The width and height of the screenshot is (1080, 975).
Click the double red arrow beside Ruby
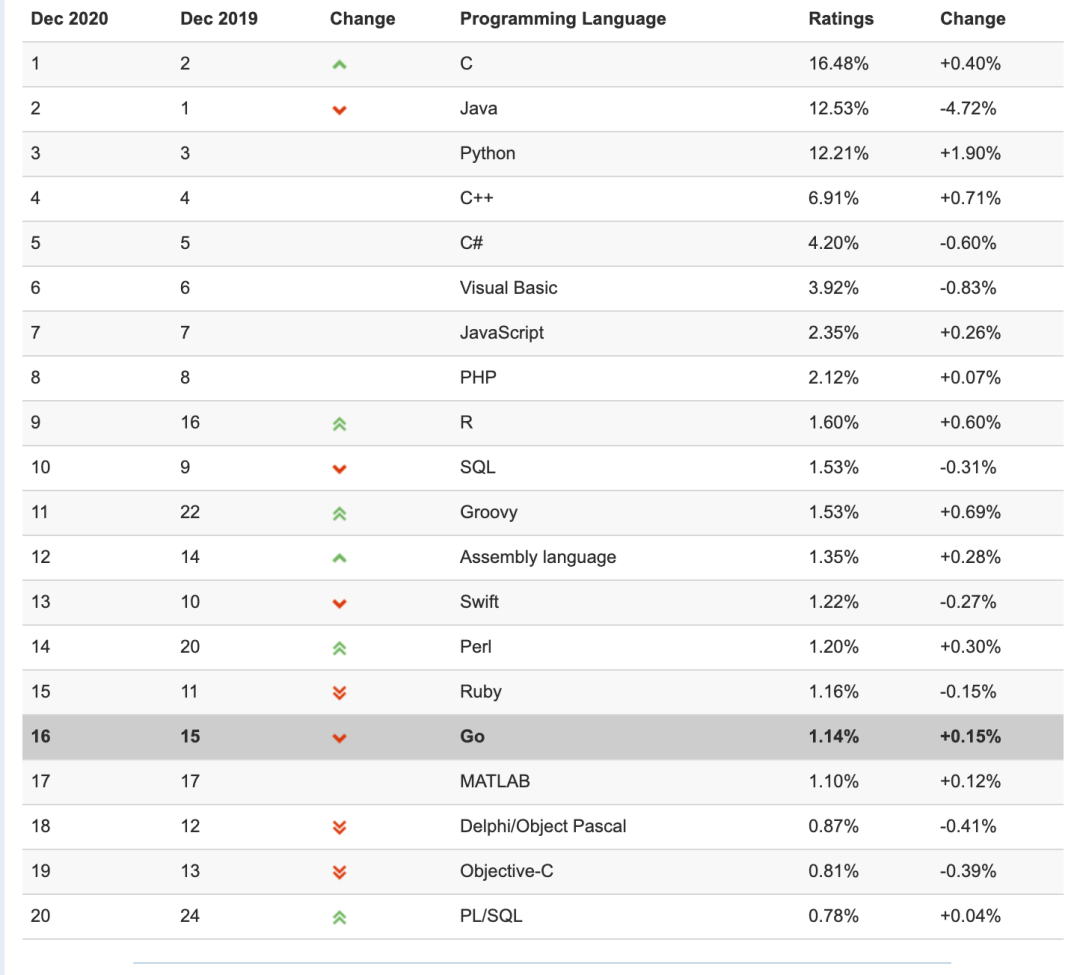339,692
